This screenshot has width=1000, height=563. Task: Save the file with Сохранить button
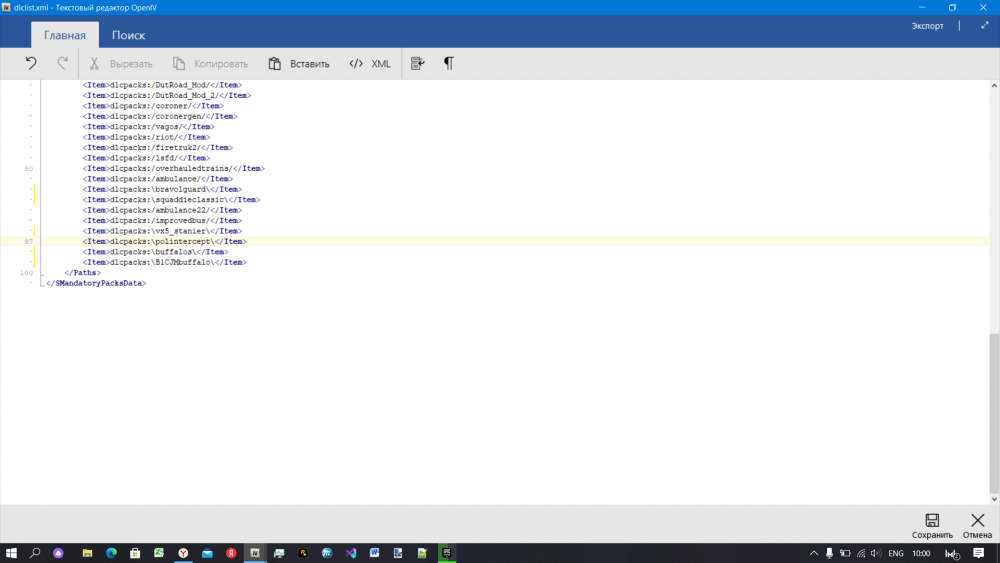tap(932, 525)
